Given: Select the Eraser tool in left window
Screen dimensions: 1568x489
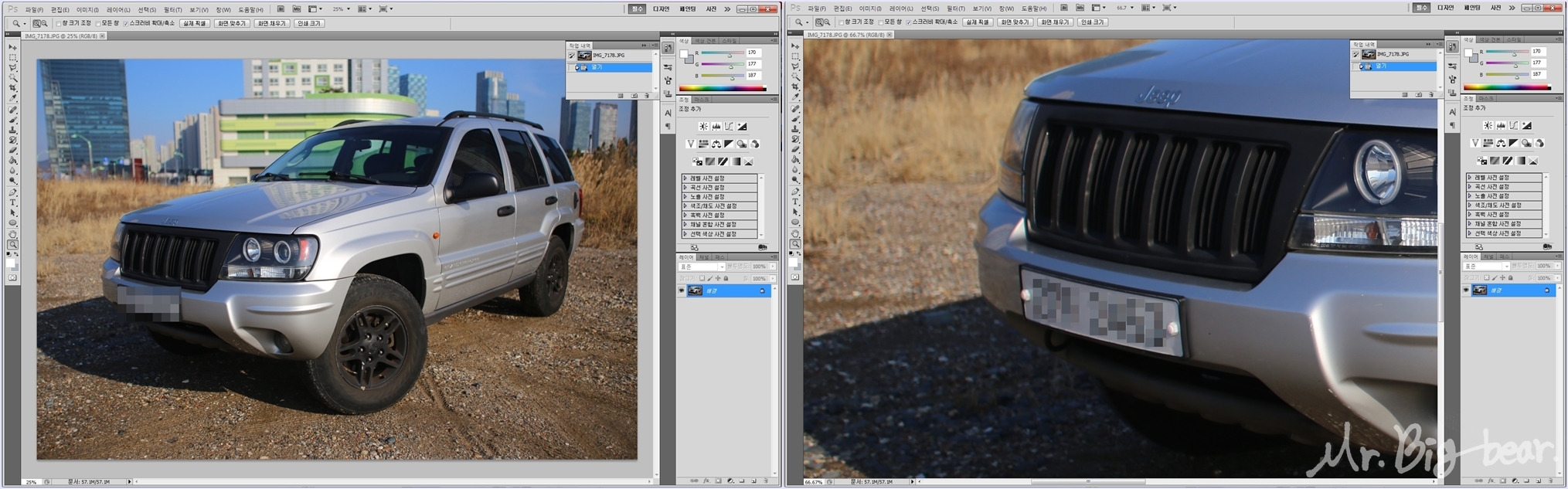Looking at the screenshot, I should click(12, 151).
